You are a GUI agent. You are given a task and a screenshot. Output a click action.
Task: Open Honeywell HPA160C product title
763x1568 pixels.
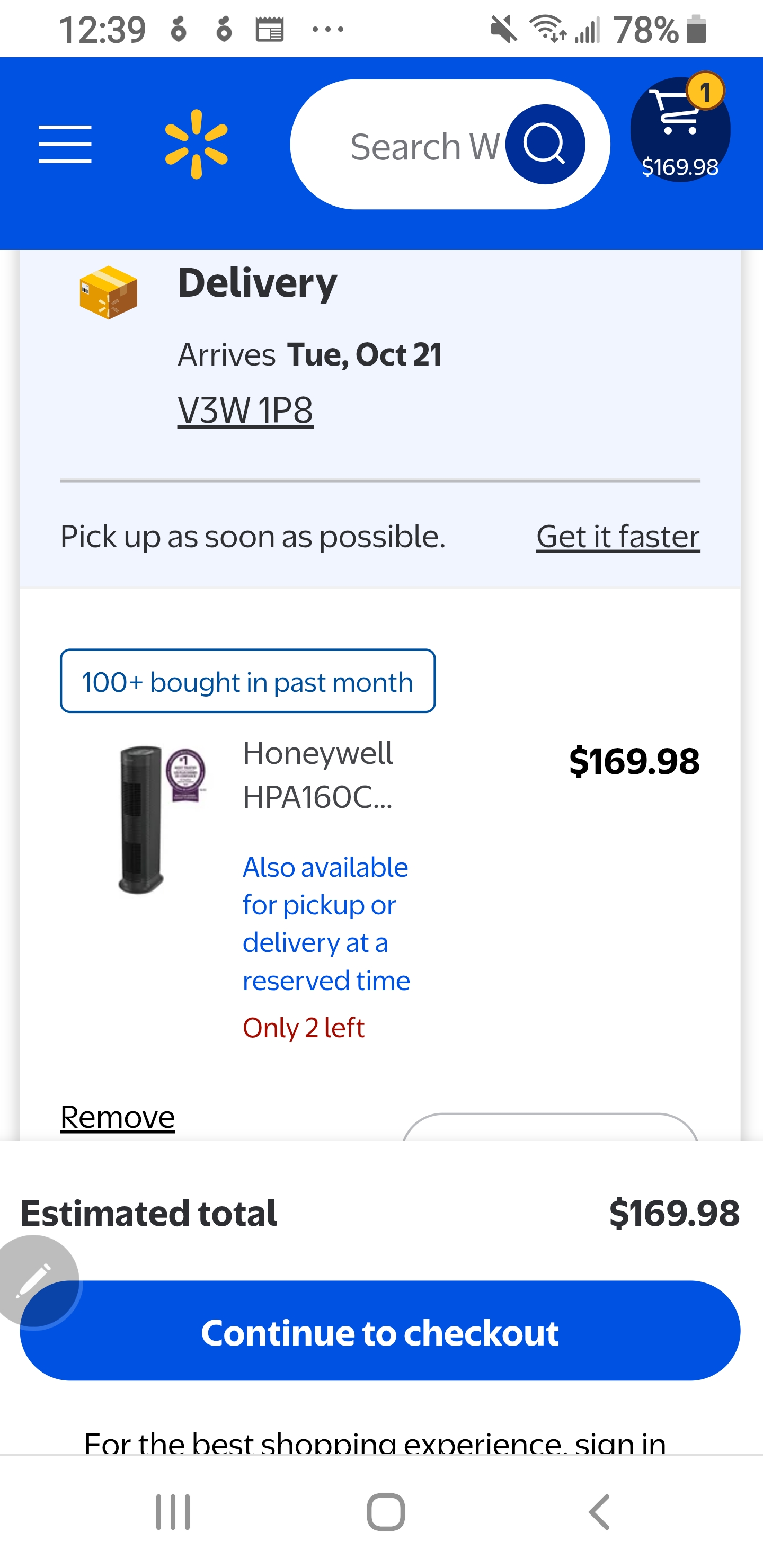[x=318, y=774]
